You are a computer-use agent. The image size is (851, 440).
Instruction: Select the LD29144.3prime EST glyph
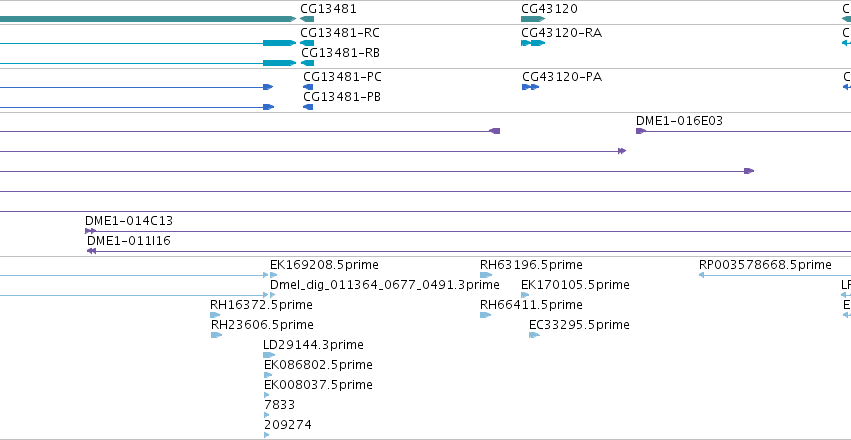point(269,355)
